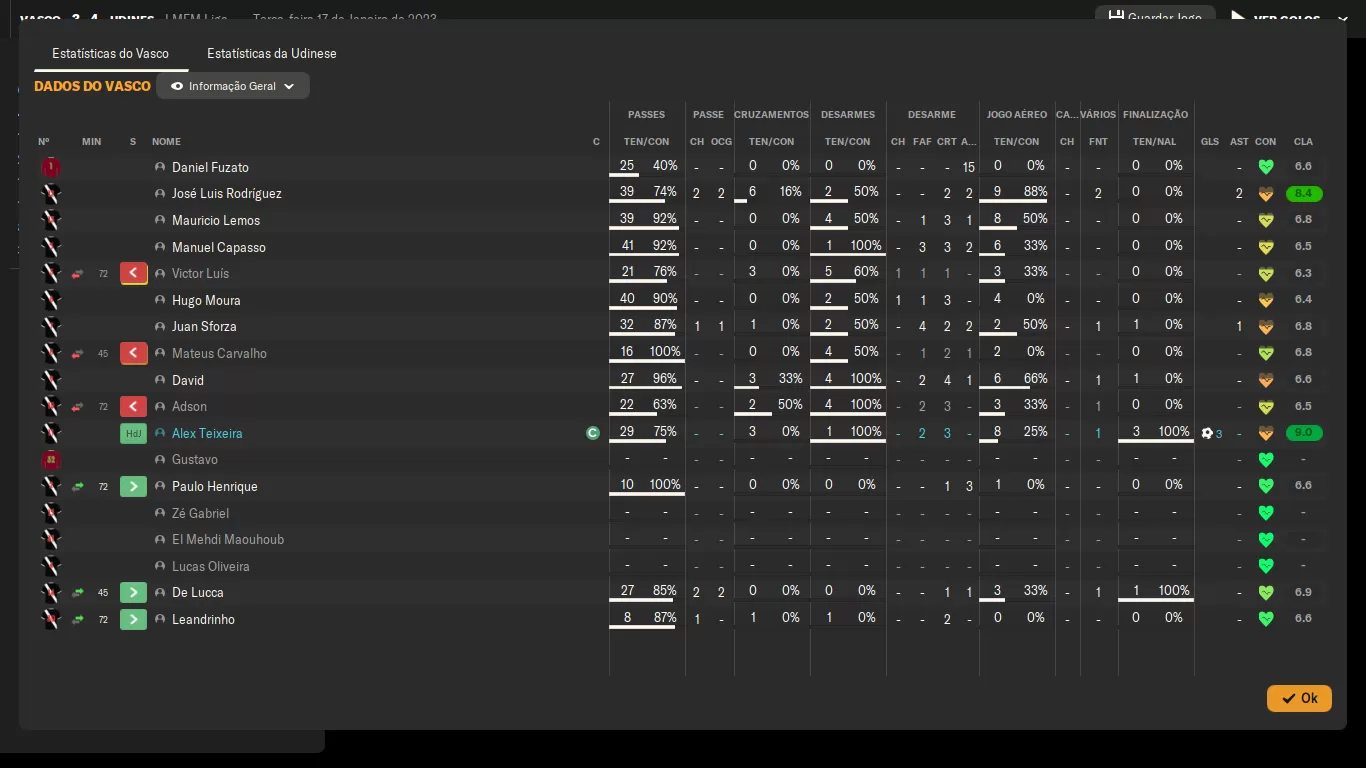This screenshot has width=1366, height=768.
Task: Click the condition heart icon for José Luis Rodríguez
Action: pyautogui.click(x=1265, y=194)
